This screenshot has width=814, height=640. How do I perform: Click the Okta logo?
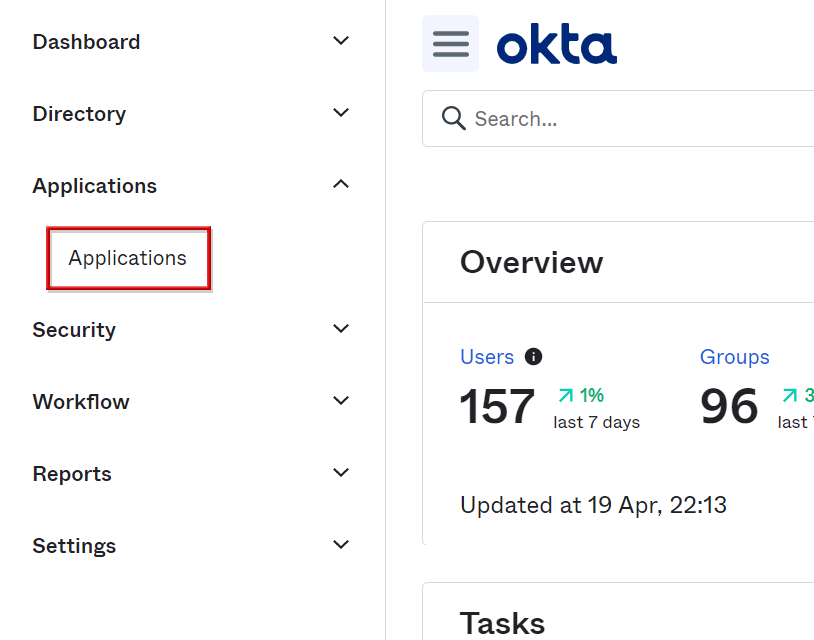[x=556, y=45]
